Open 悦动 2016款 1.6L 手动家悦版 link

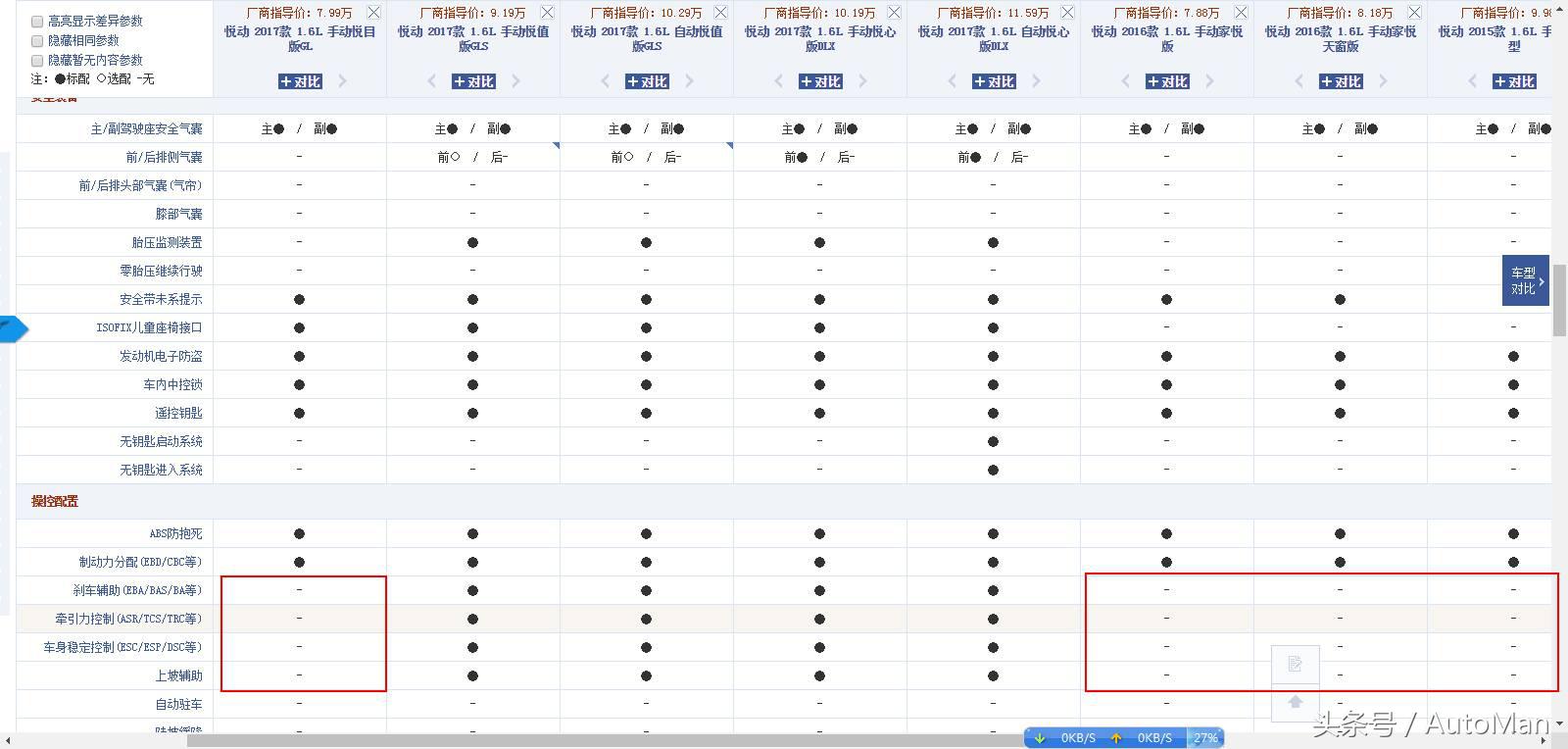[x=1167, y=38]
